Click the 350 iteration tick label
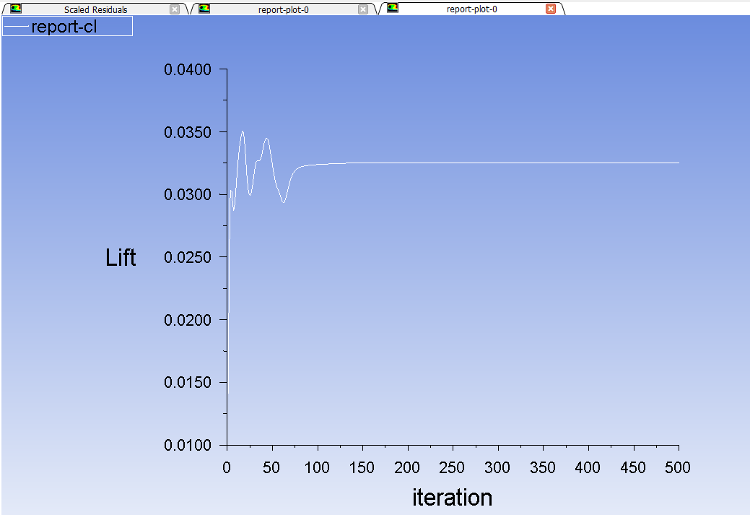 [x=542, y=467]
